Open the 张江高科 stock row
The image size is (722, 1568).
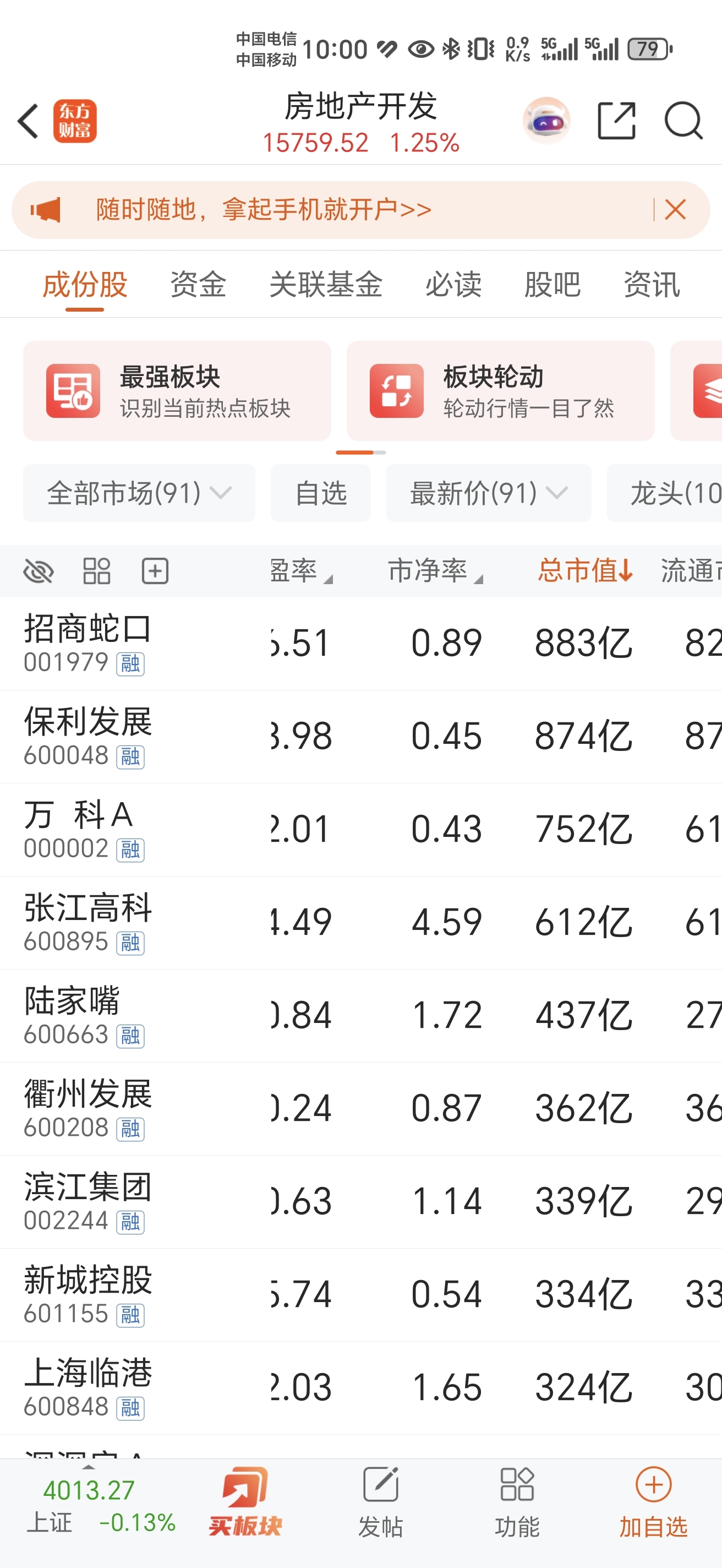pyautogui.click(x=360, y=923)
